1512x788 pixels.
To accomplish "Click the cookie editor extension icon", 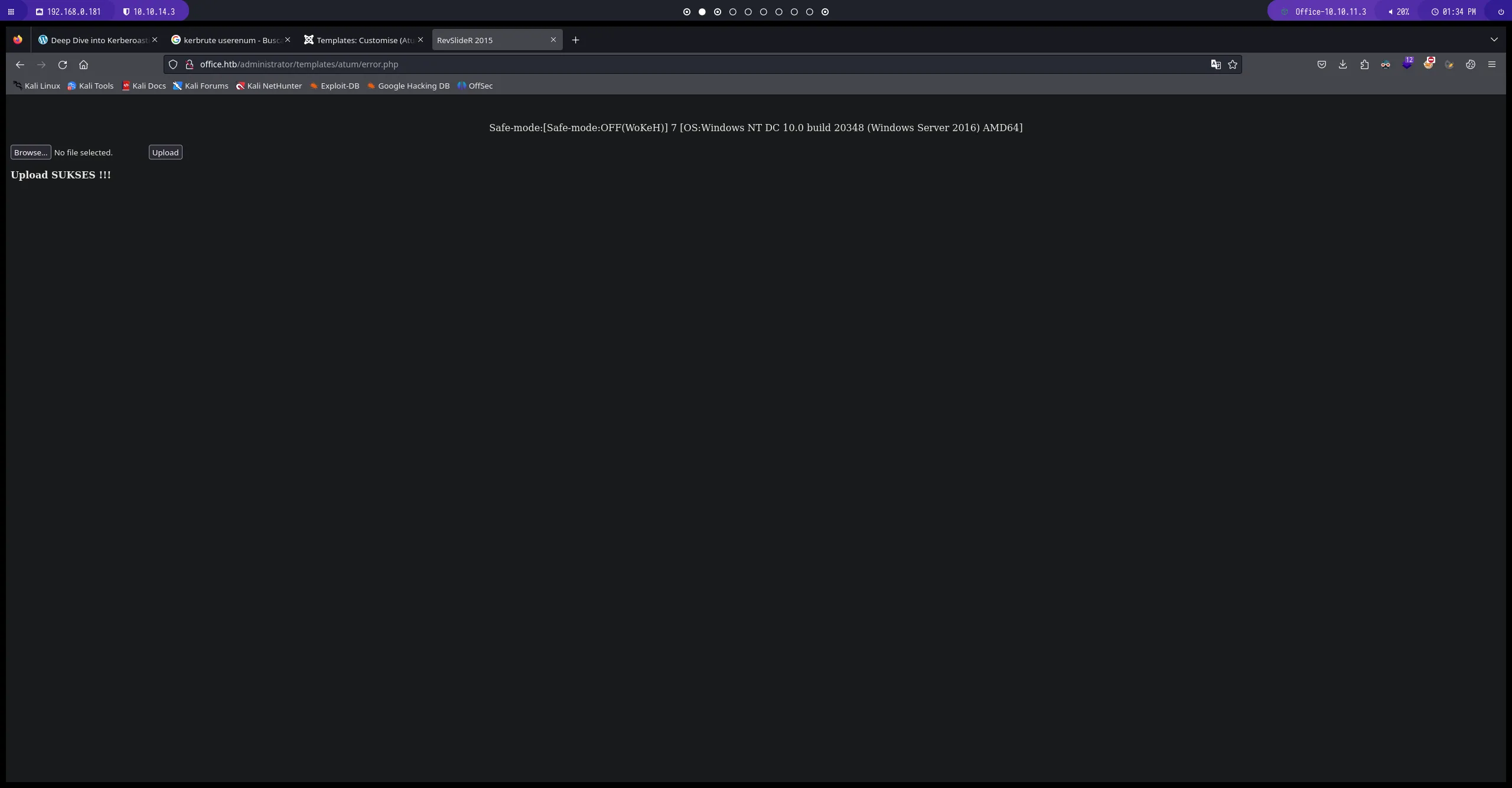I will 1471,64.
